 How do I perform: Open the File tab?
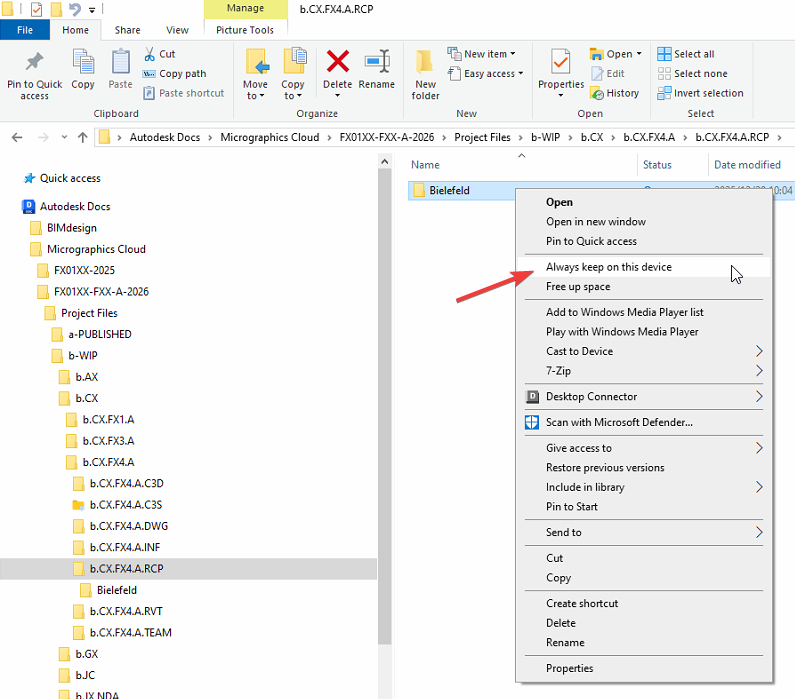[25, 30]
